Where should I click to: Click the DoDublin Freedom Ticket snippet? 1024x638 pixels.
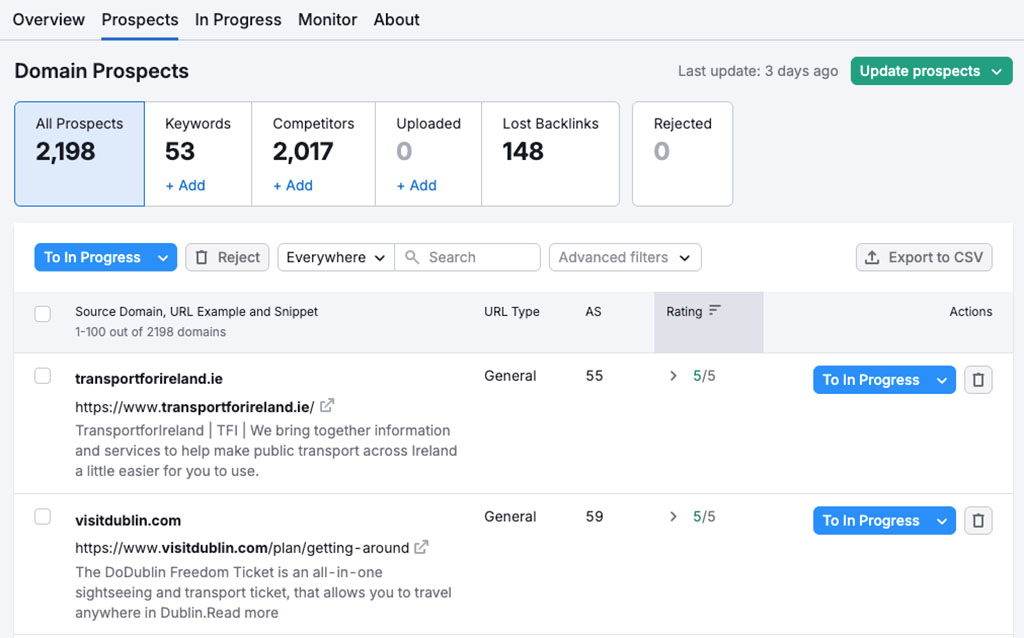tap(263, 592)
